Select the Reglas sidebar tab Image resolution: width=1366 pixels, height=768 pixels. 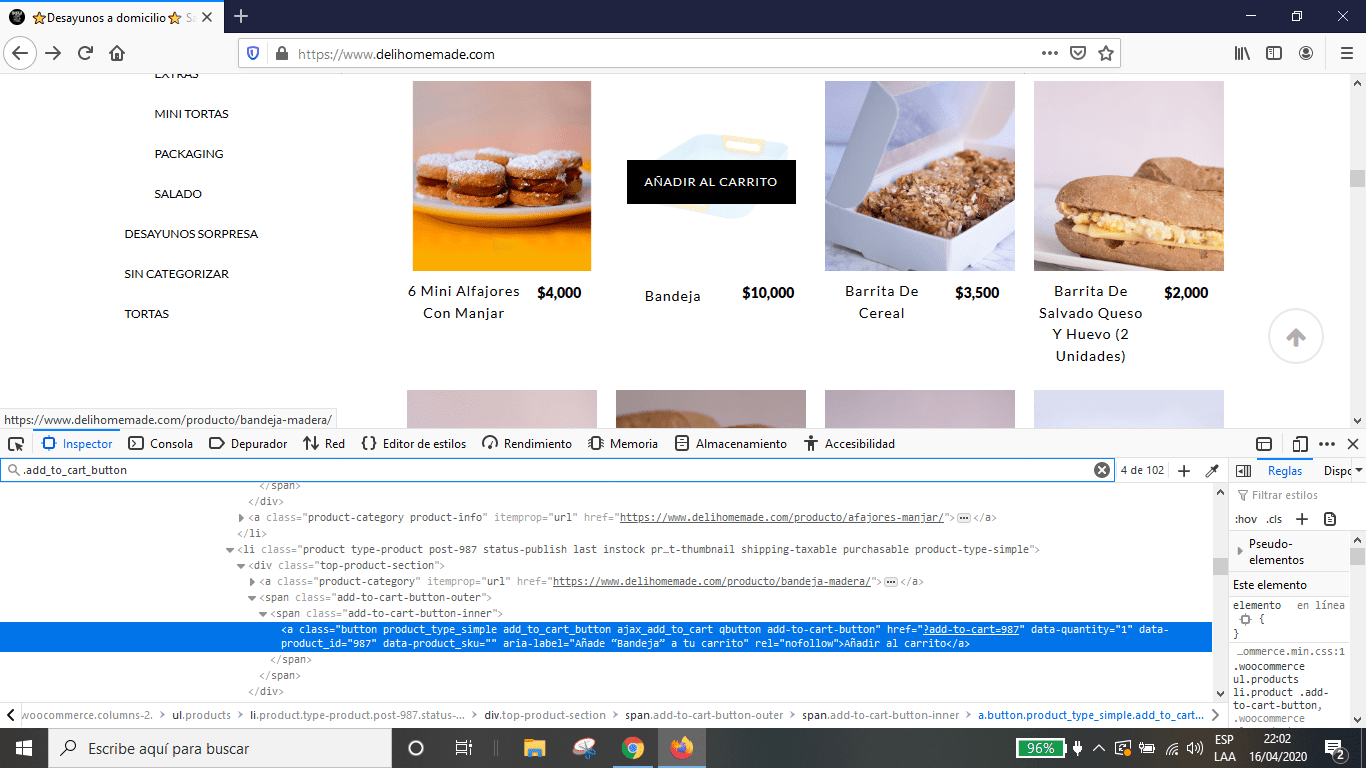[x=1285, y=471]
